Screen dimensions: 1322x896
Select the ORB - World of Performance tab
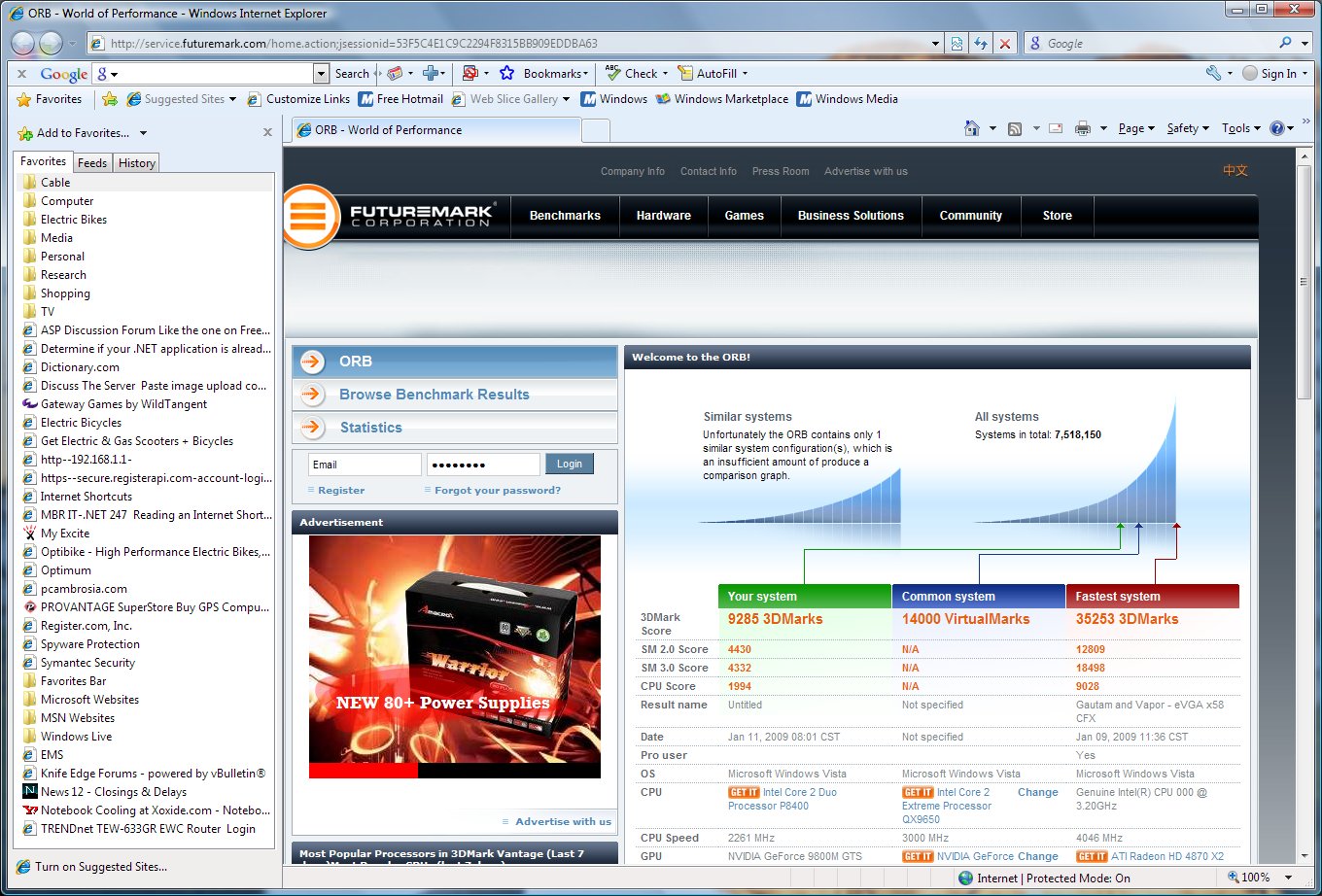435,130
